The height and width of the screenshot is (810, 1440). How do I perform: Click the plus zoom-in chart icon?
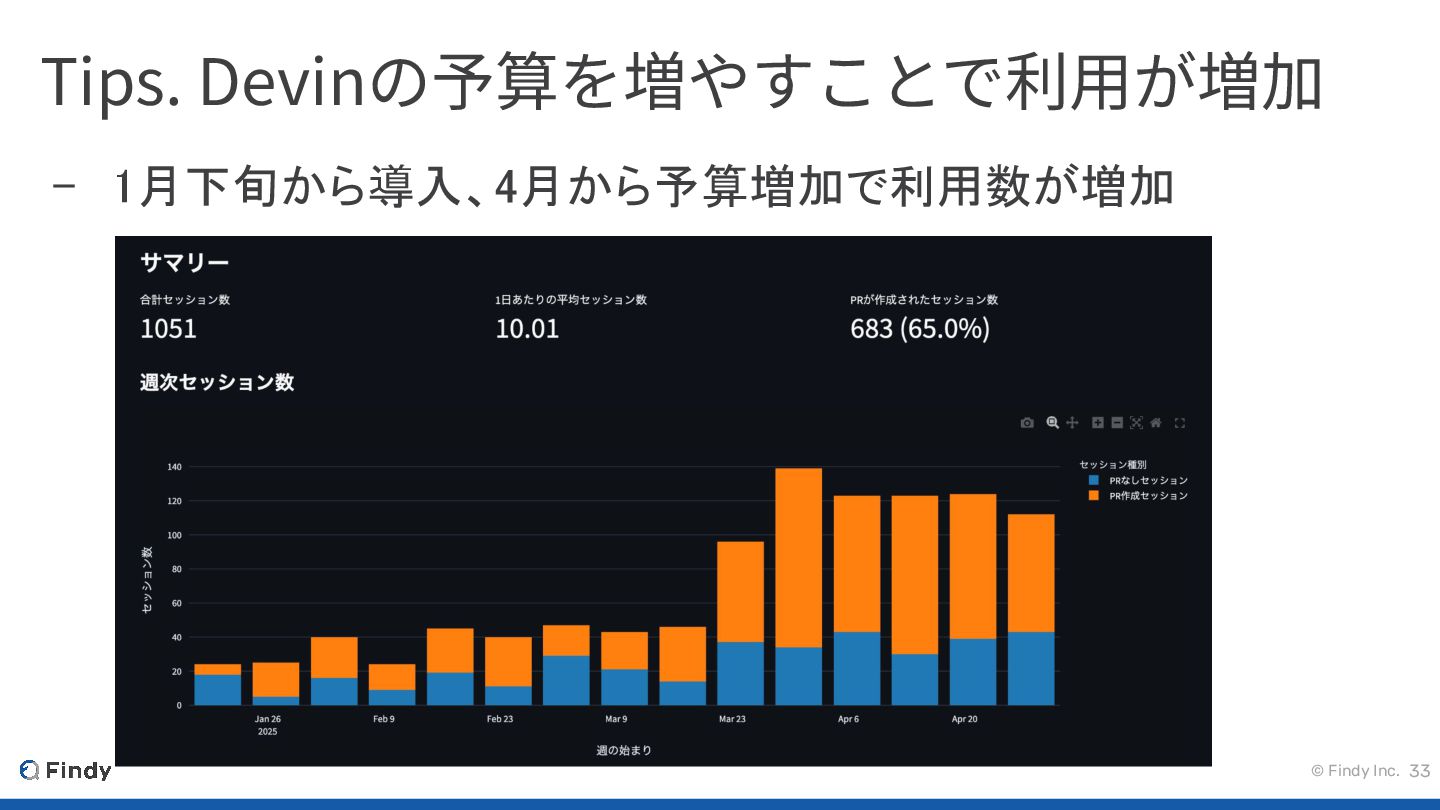pyautogui.click(x=1098, y=423)
